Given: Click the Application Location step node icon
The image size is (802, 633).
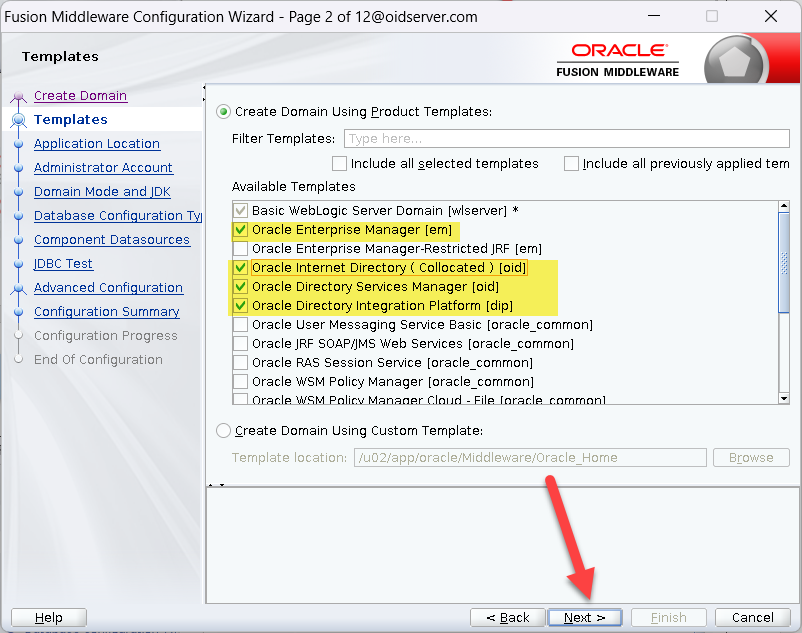Looking at the screenshot, I should click(x=18, y=144).
